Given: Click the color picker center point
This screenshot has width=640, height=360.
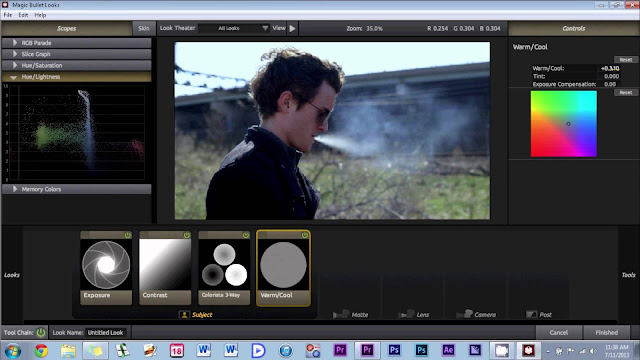Looking at the screenshot, I should point(568,124).
